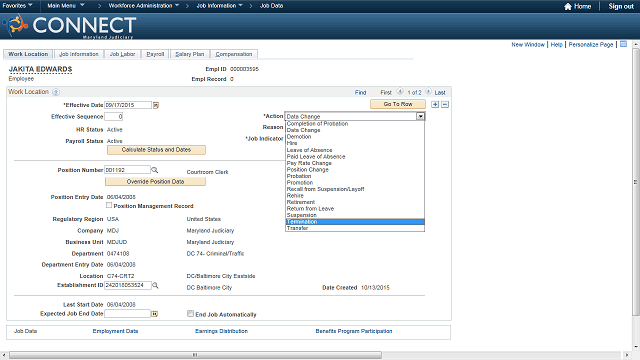Delete the row with minus icon
Image resolution: width=640 pixels, height=360 pixels.
click(445, 104)
